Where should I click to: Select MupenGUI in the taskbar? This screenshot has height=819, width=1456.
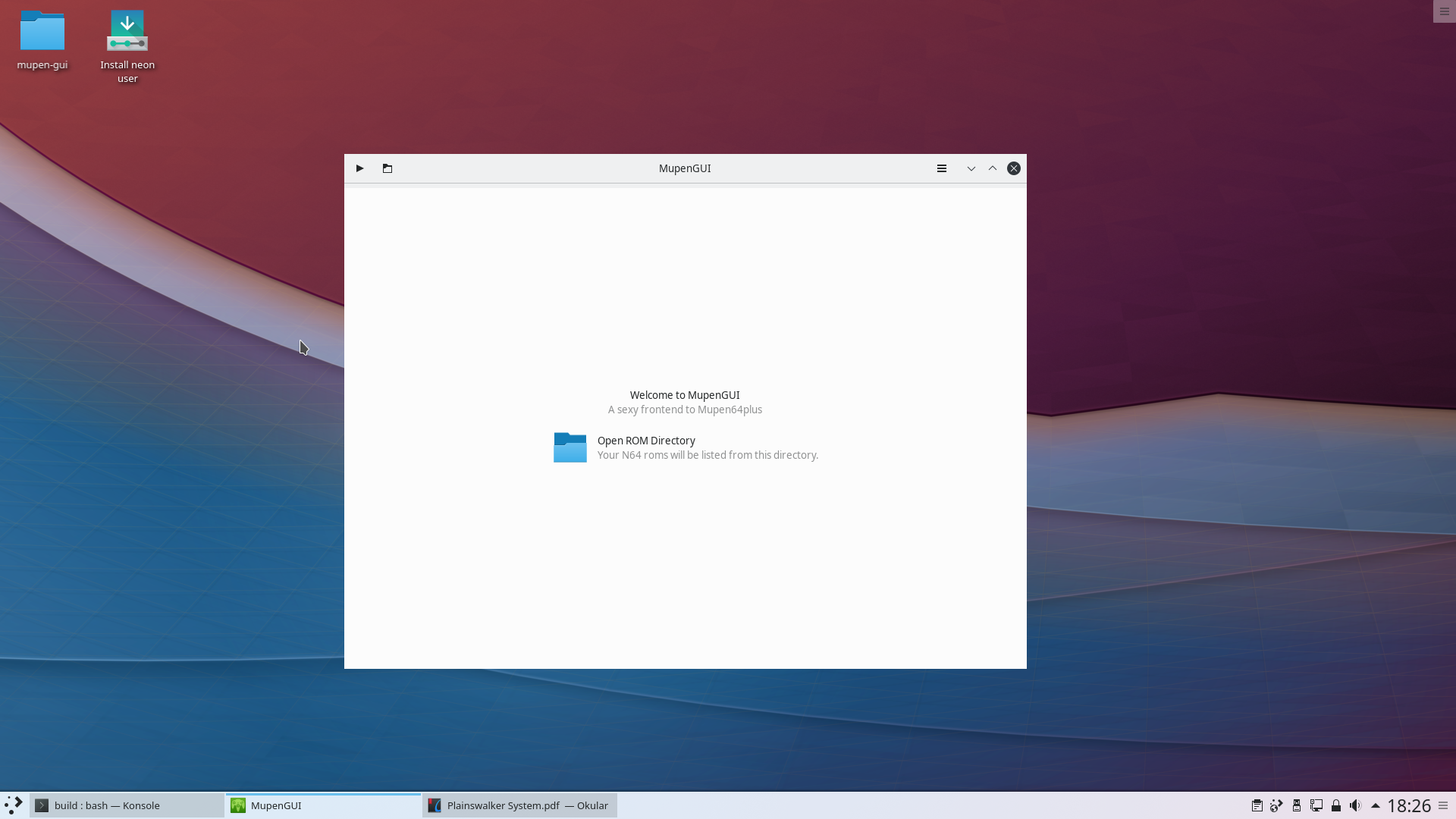coord(322,805)
